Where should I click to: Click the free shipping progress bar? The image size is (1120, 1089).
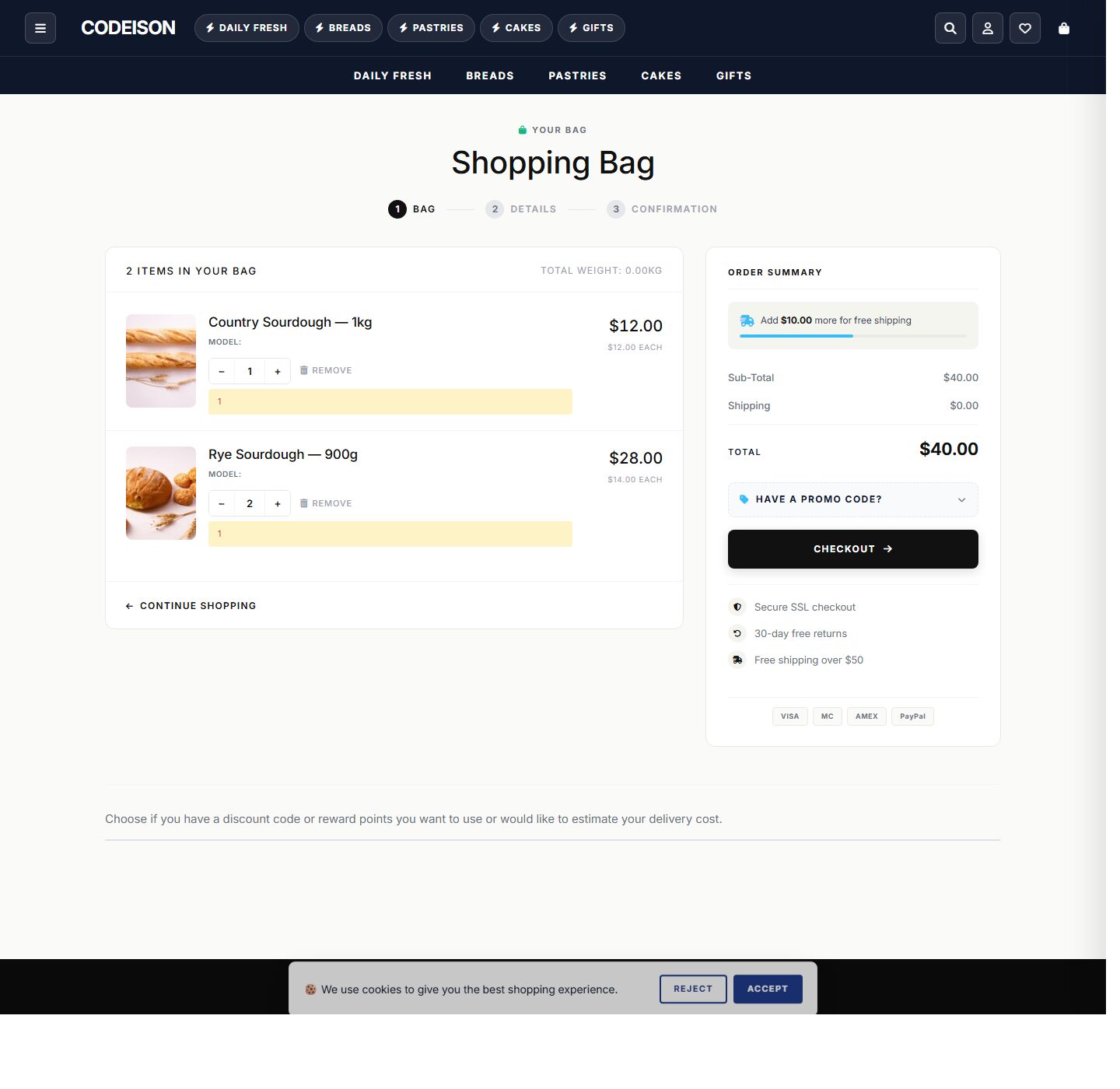coord(852,337)
